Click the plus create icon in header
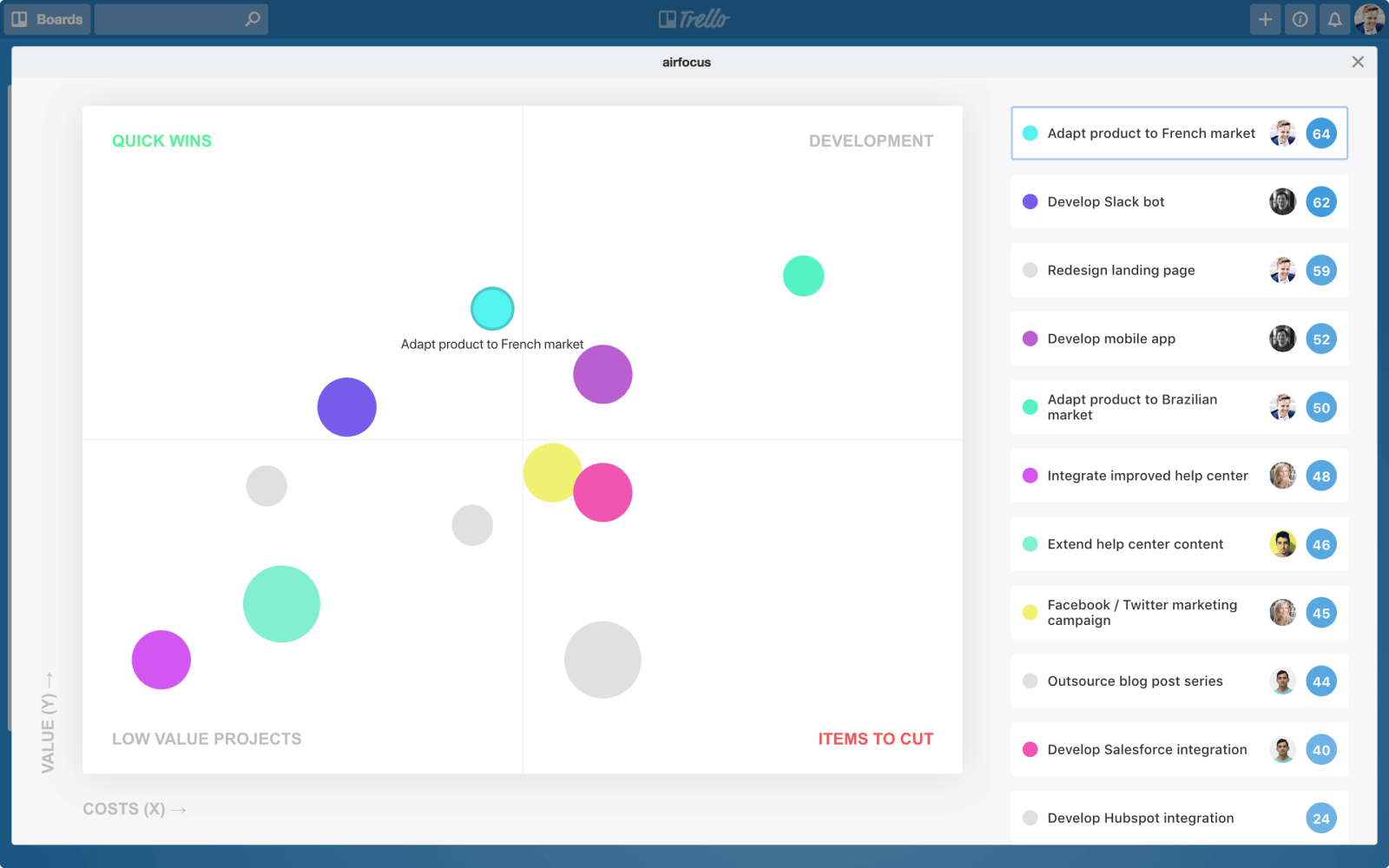 1265,19
